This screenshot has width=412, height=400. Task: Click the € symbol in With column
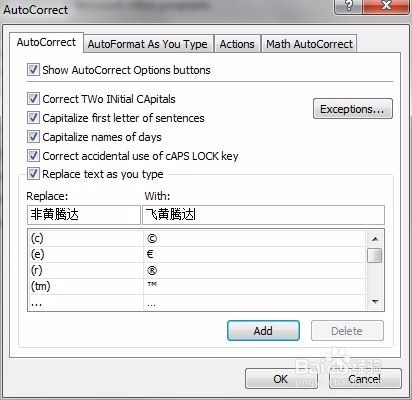(150, 254)
